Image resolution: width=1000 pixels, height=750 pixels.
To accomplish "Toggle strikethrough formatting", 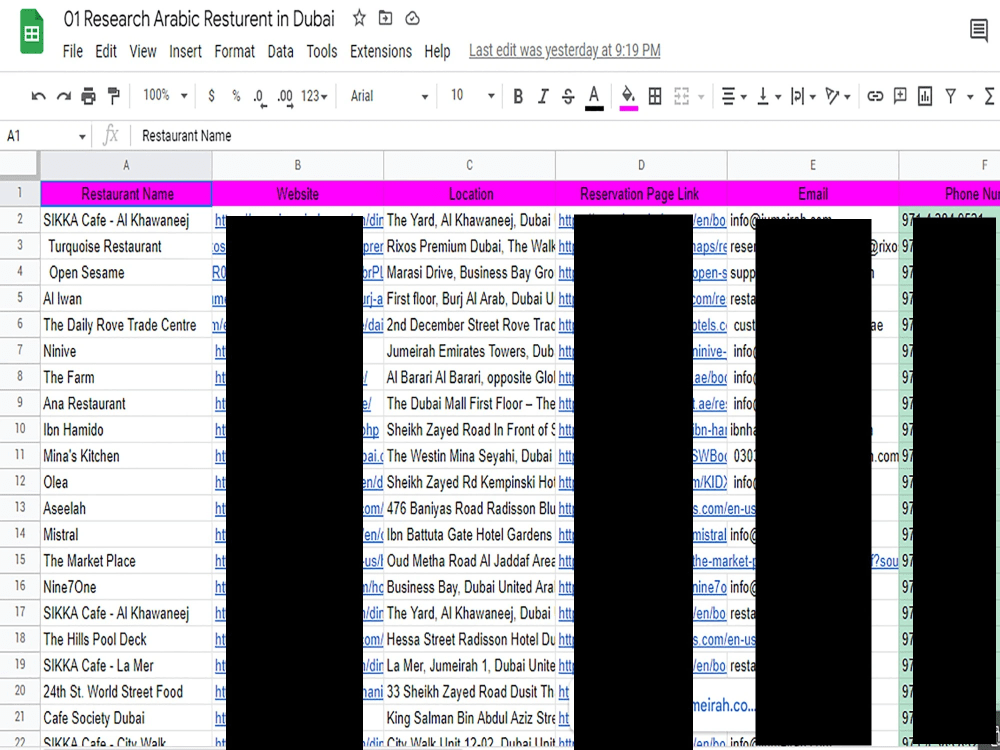I will pyautogui.click(x=568, y=96).
